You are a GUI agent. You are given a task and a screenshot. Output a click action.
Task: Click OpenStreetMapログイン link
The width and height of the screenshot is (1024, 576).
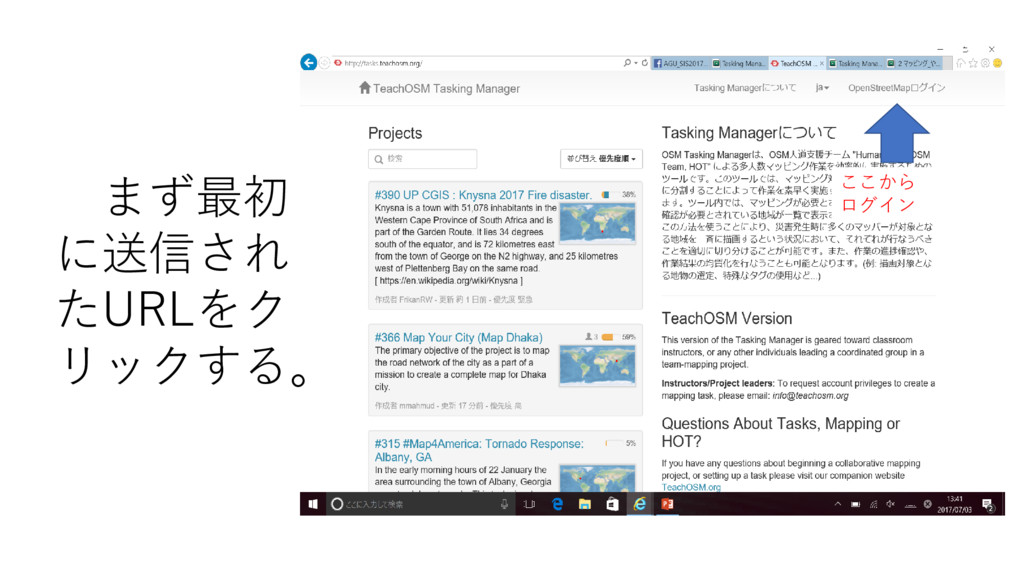click(x=896, y=88)
